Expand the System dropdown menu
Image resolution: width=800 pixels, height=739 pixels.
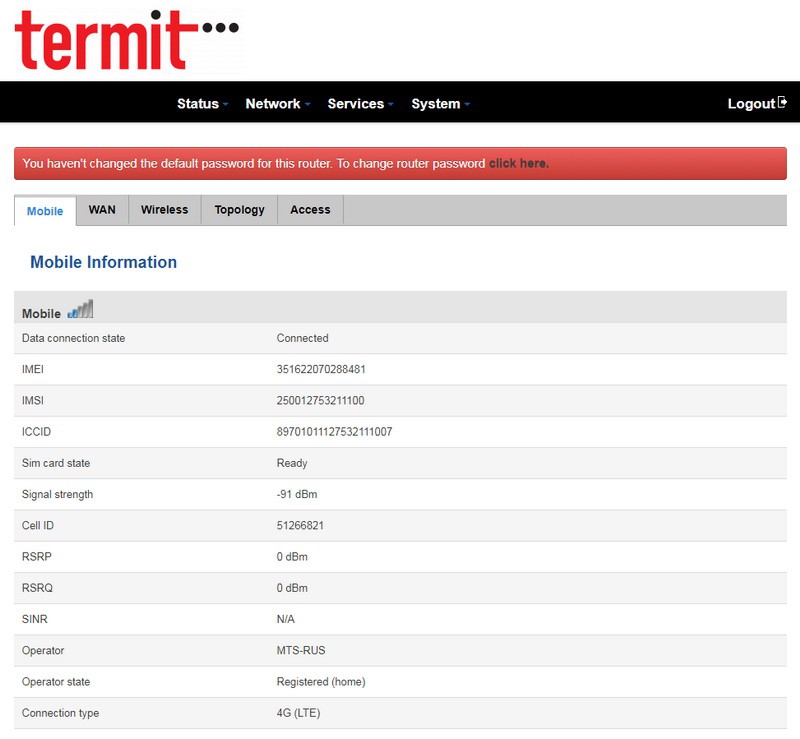[440, 104]
